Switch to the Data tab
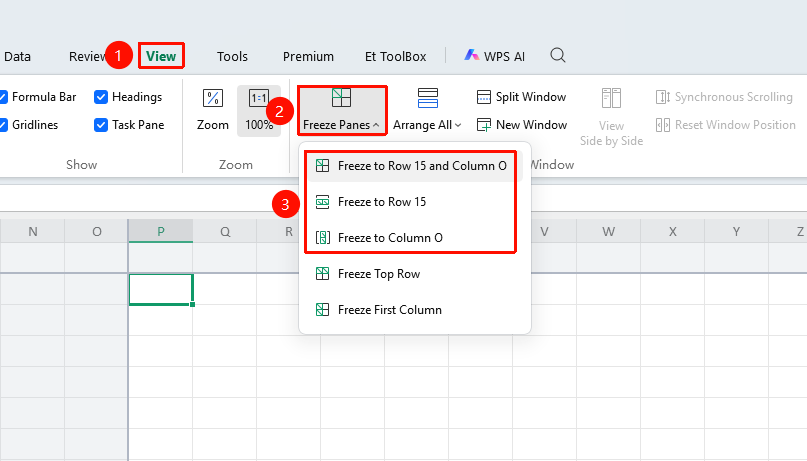 (17, 56)
